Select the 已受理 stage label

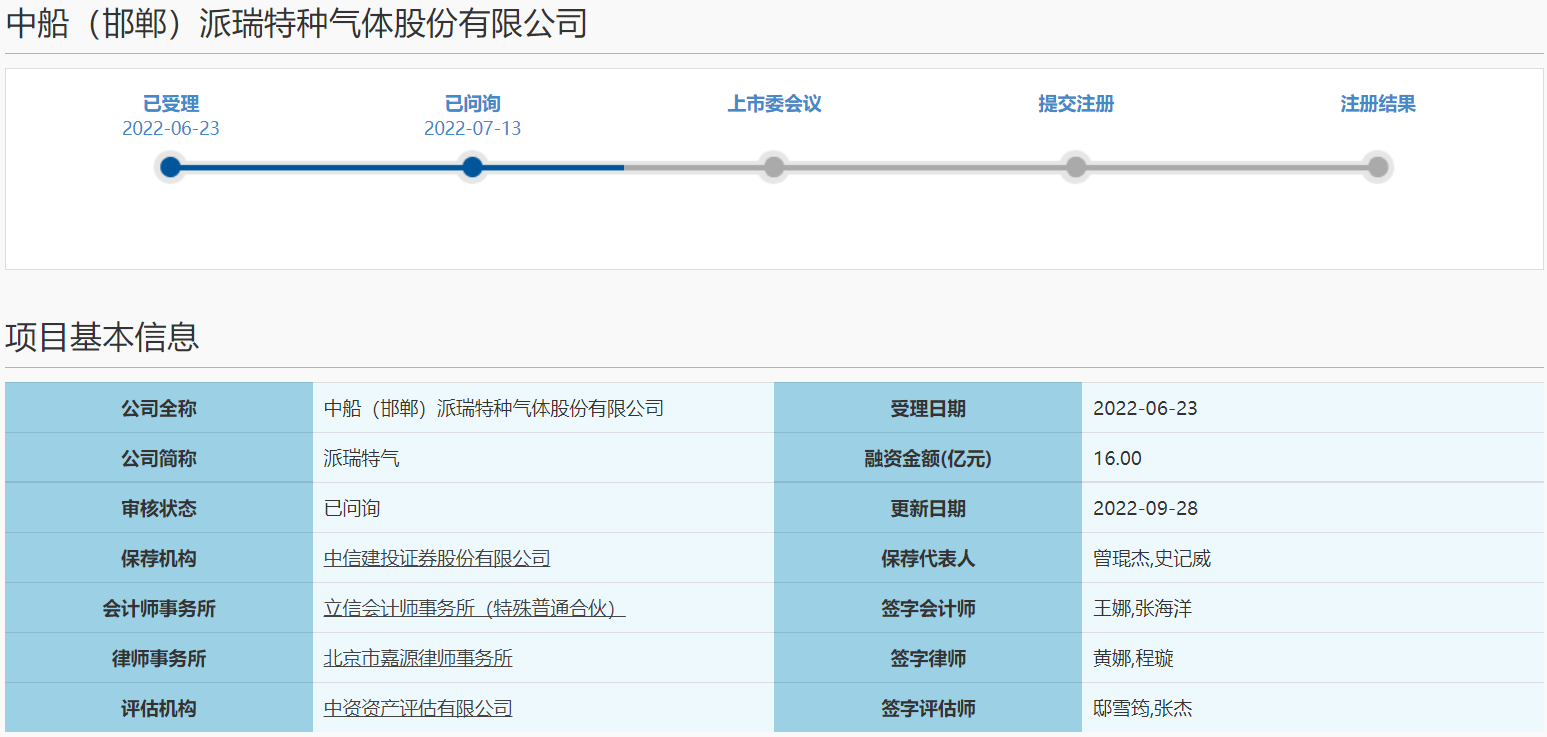(x=171, y=104)
